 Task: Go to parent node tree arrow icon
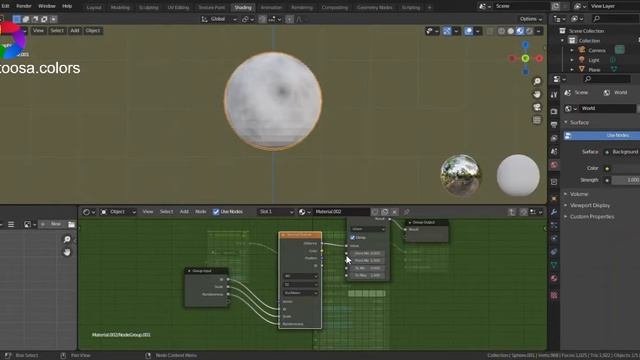pos(511,212)
